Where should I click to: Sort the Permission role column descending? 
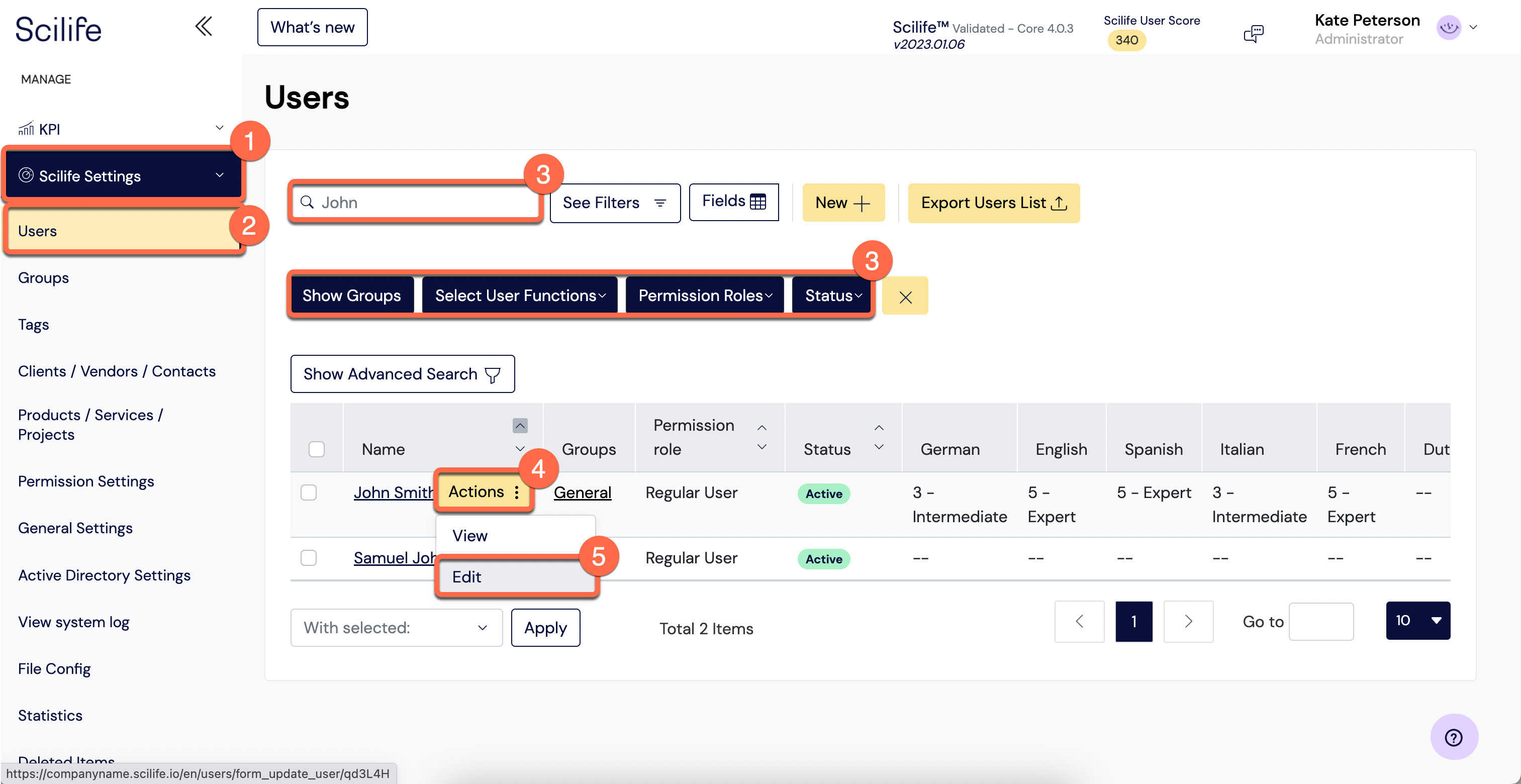point(762,447)
